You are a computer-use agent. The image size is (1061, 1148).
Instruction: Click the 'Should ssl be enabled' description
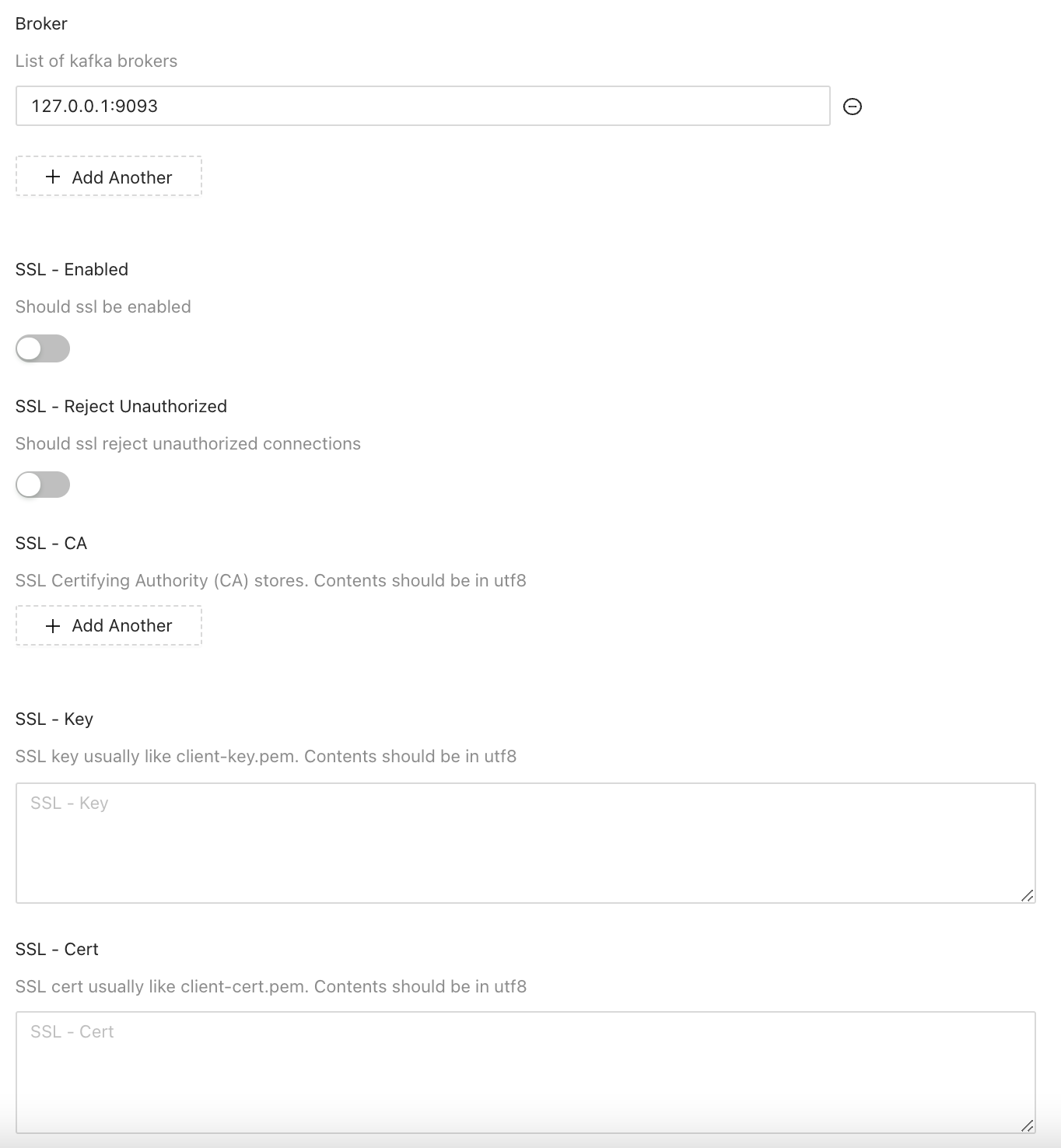tap(103, 306)
